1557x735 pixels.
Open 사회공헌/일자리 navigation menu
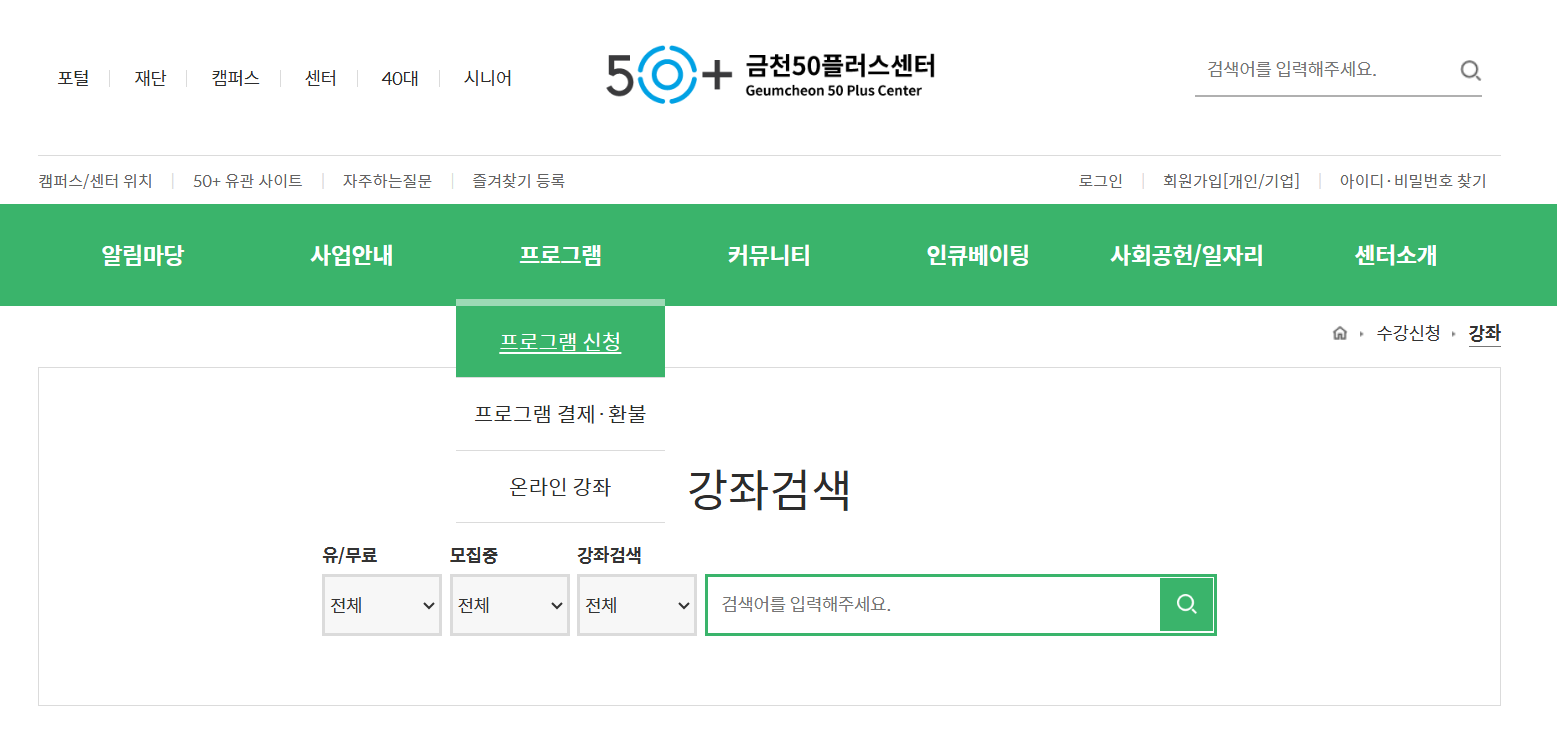pyautogui.click(x=1186, y=255)
